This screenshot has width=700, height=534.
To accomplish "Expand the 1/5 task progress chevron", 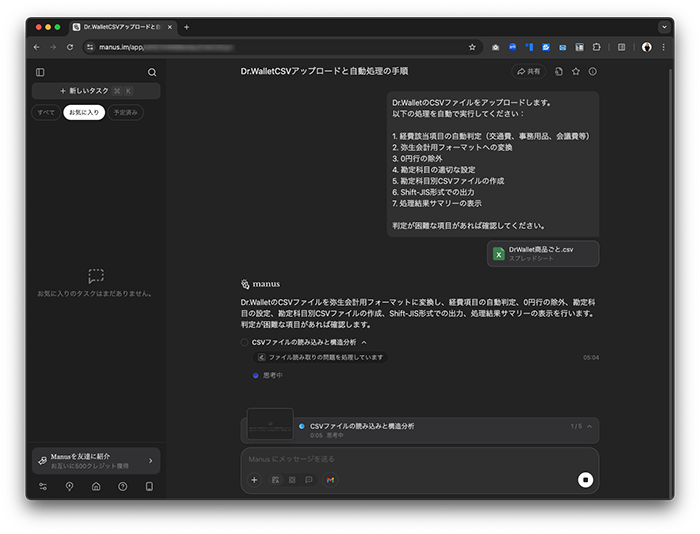I will point(589,426).
